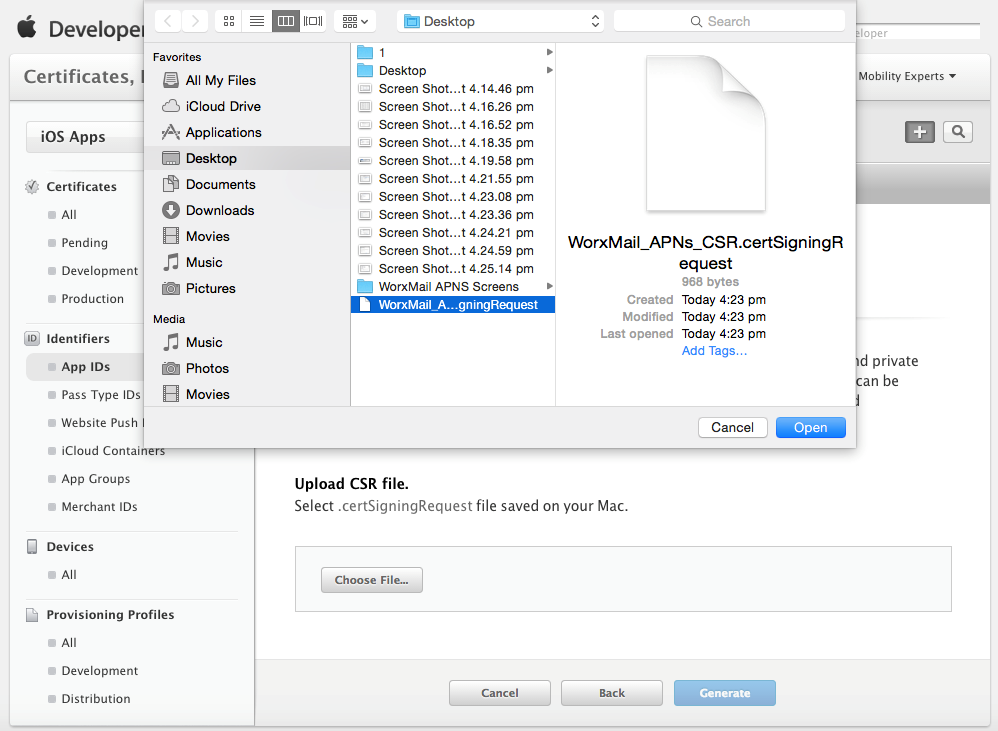Open Downloads folder in sidebar
Image resolution: width=998 pixels, height=731 pixels.
coord(219,210)
